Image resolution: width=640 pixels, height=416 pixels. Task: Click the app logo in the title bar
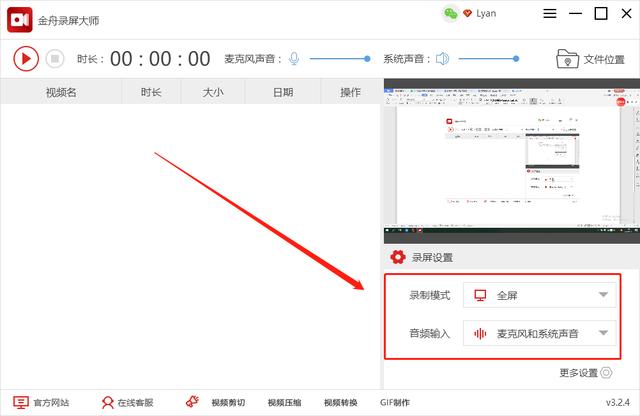click(x=20, y=20)
